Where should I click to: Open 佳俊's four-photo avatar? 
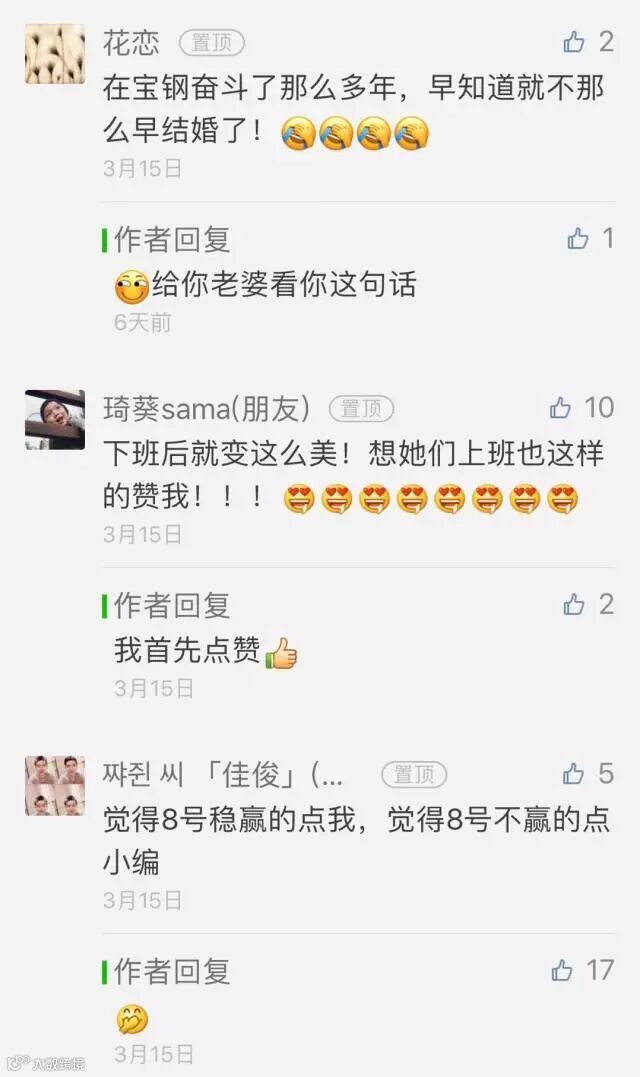click(55, 786)
